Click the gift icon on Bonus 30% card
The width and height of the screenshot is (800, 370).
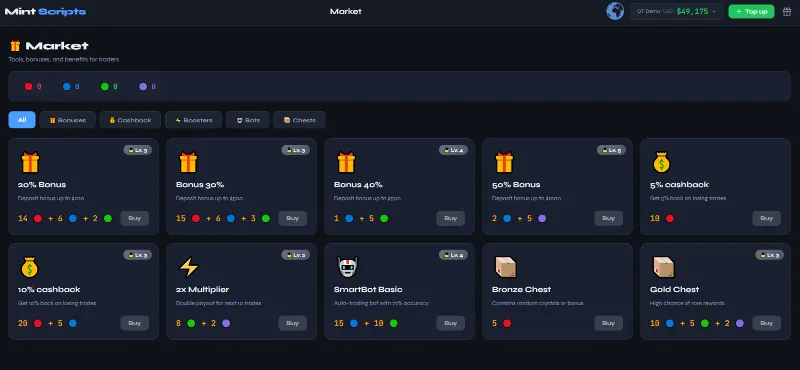188,162
